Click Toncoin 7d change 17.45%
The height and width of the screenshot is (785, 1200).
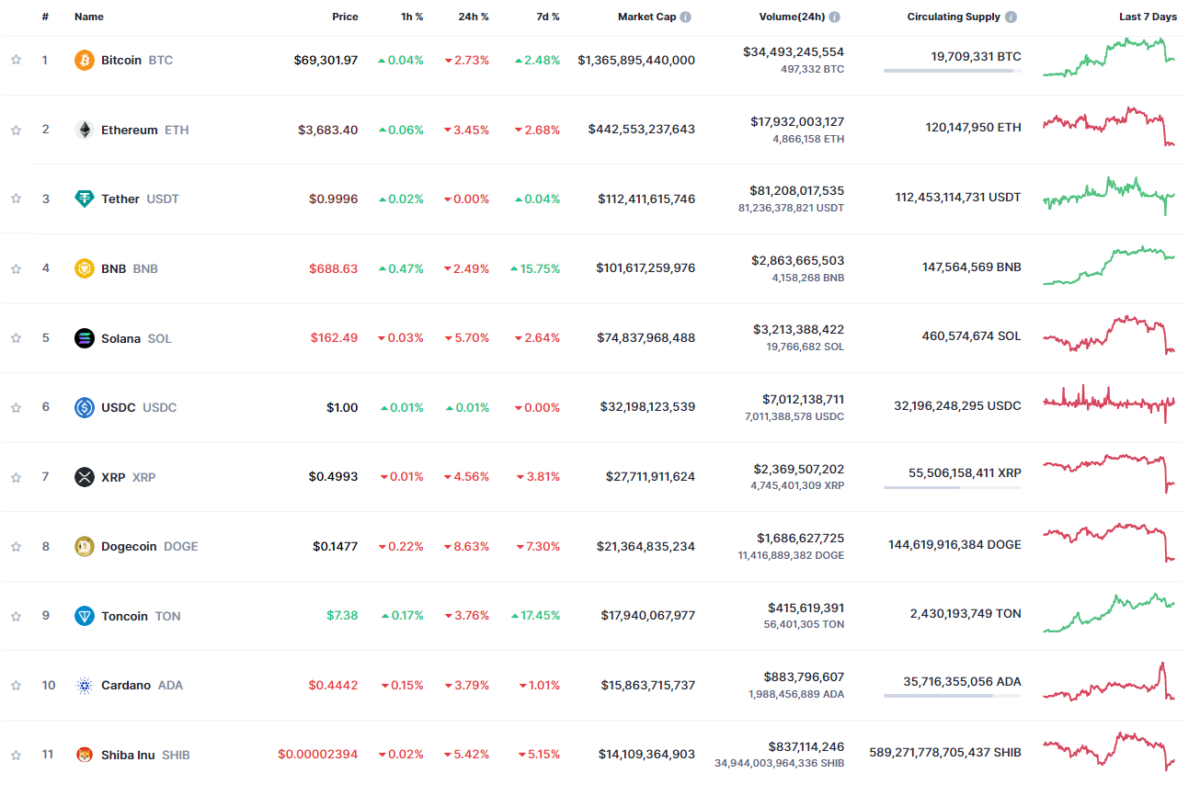(535, 616)
